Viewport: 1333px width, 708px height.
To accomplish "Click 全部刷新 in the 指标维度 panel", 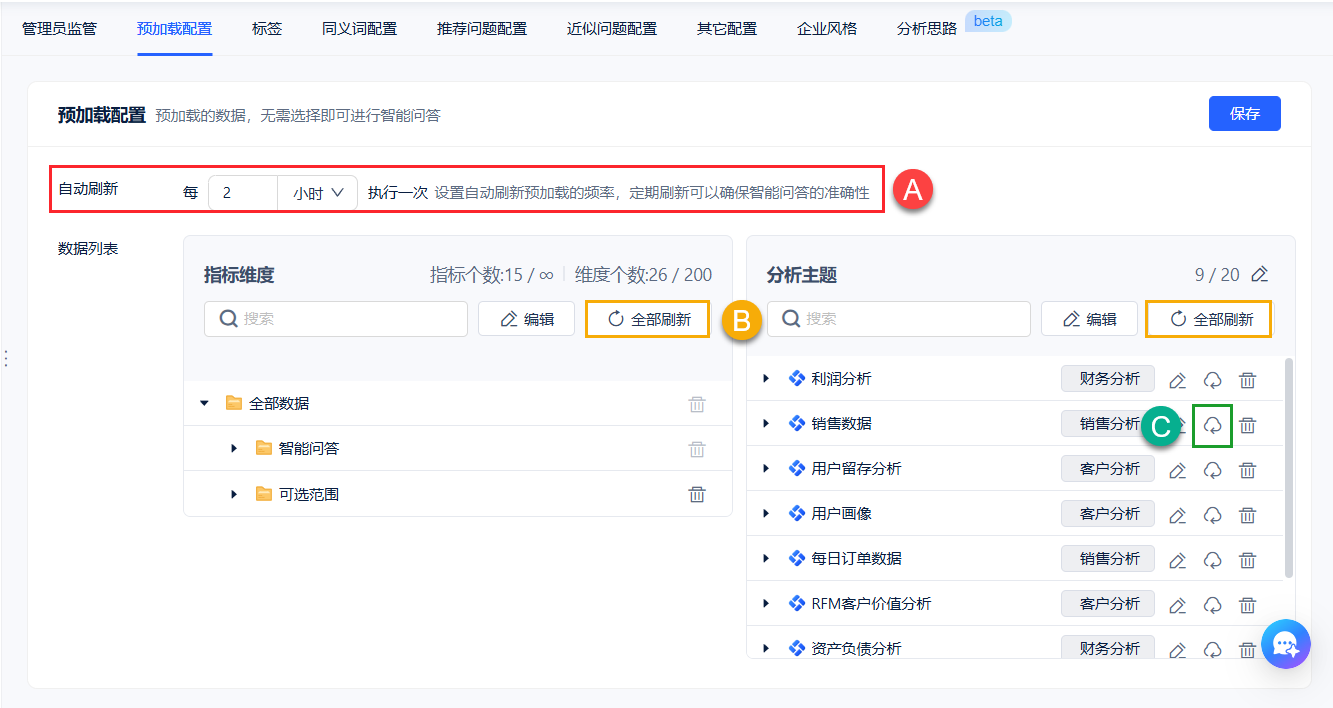I will [648, 319].
